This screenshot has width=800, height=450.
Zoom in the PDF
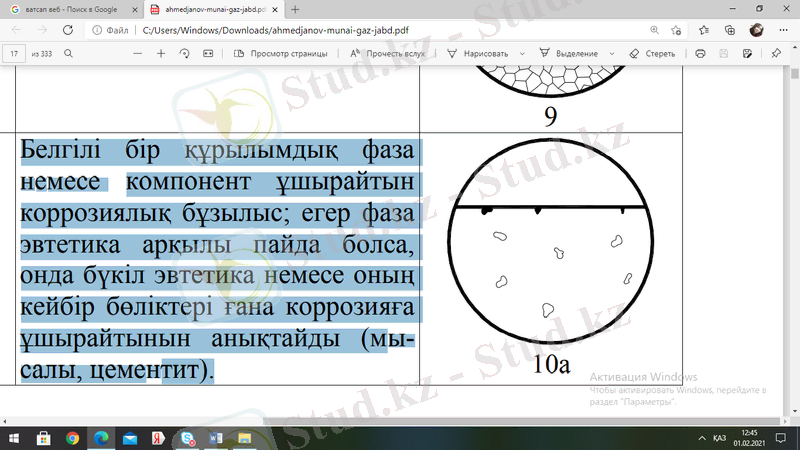point(161,54)
